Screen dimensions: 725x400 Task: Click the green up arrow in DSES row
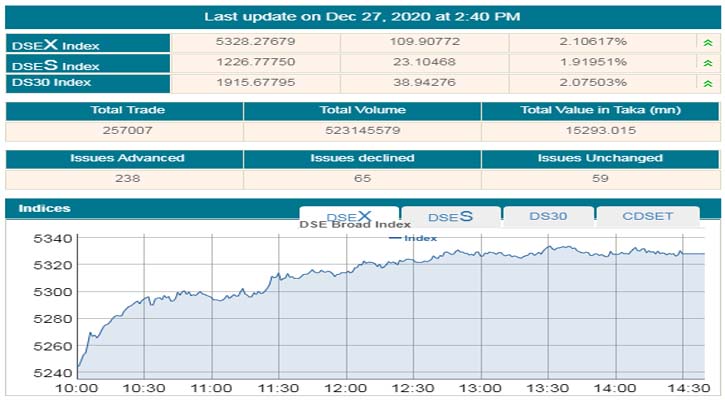[x=708, y=63]
